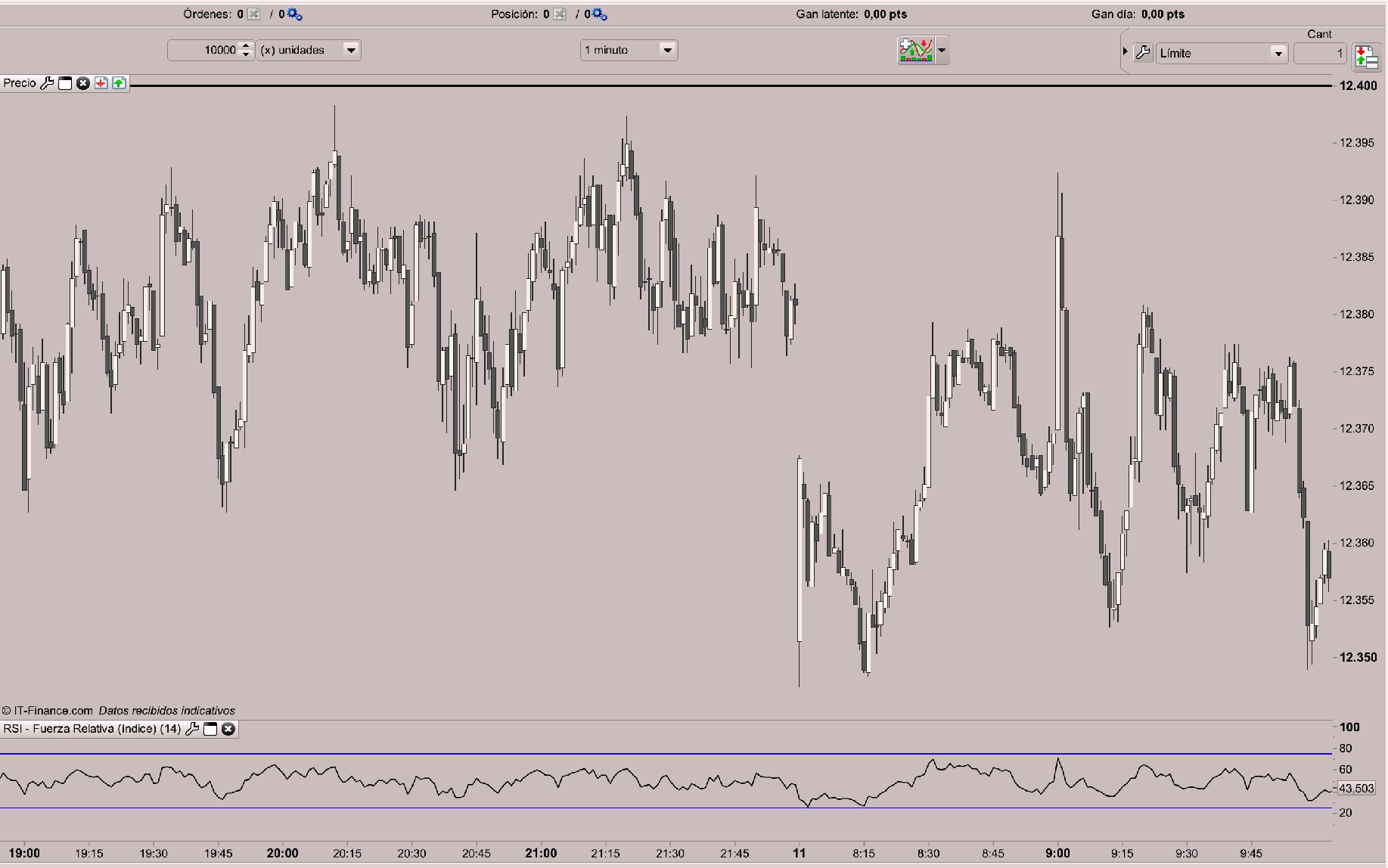Open Posición blue gears settings

(599, 14)
